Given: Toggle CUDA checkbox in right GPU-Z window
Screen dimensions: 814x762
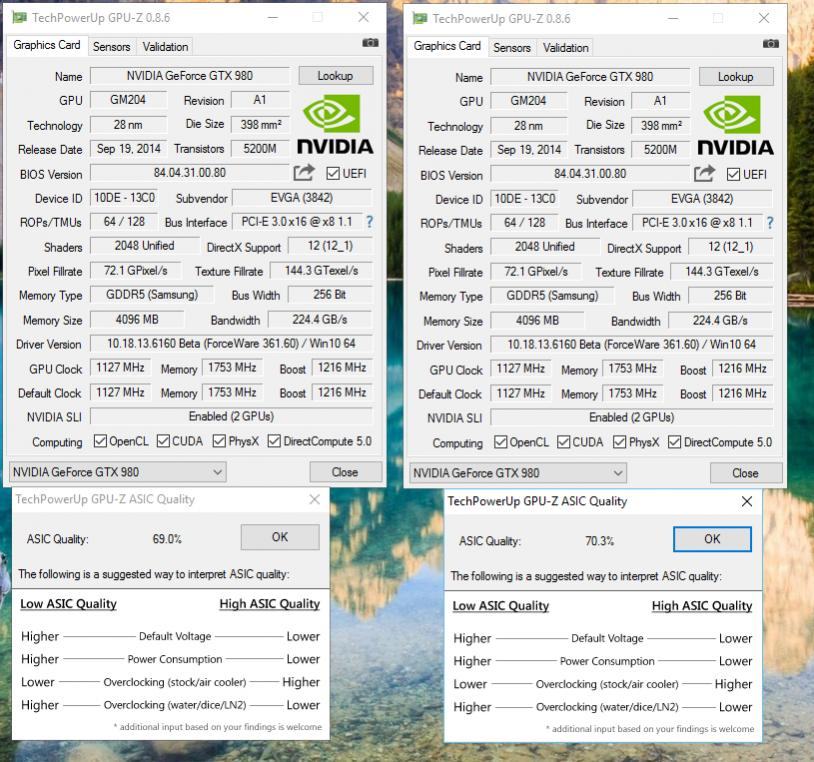Looking at the screenshot, I should pos(563,442).
